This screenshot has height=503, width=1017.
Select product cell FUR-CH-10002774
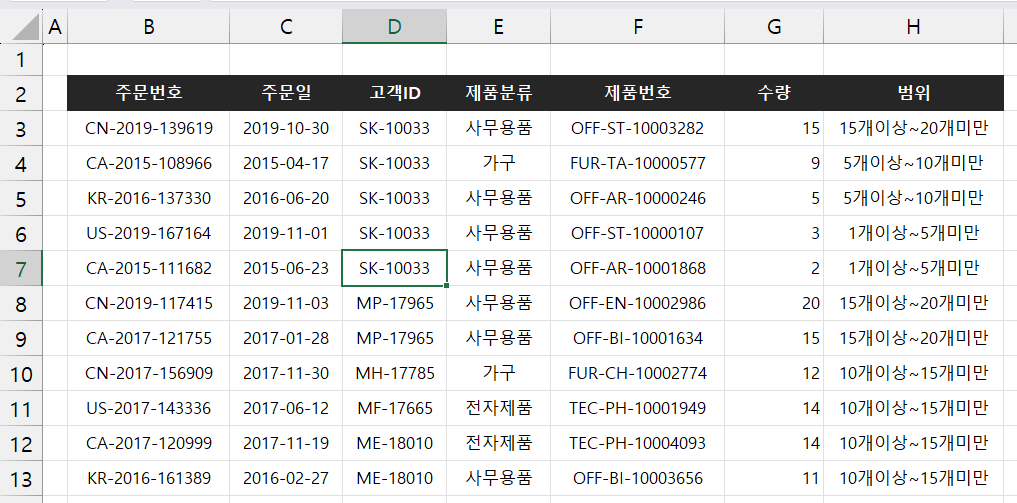click(638, 373)
